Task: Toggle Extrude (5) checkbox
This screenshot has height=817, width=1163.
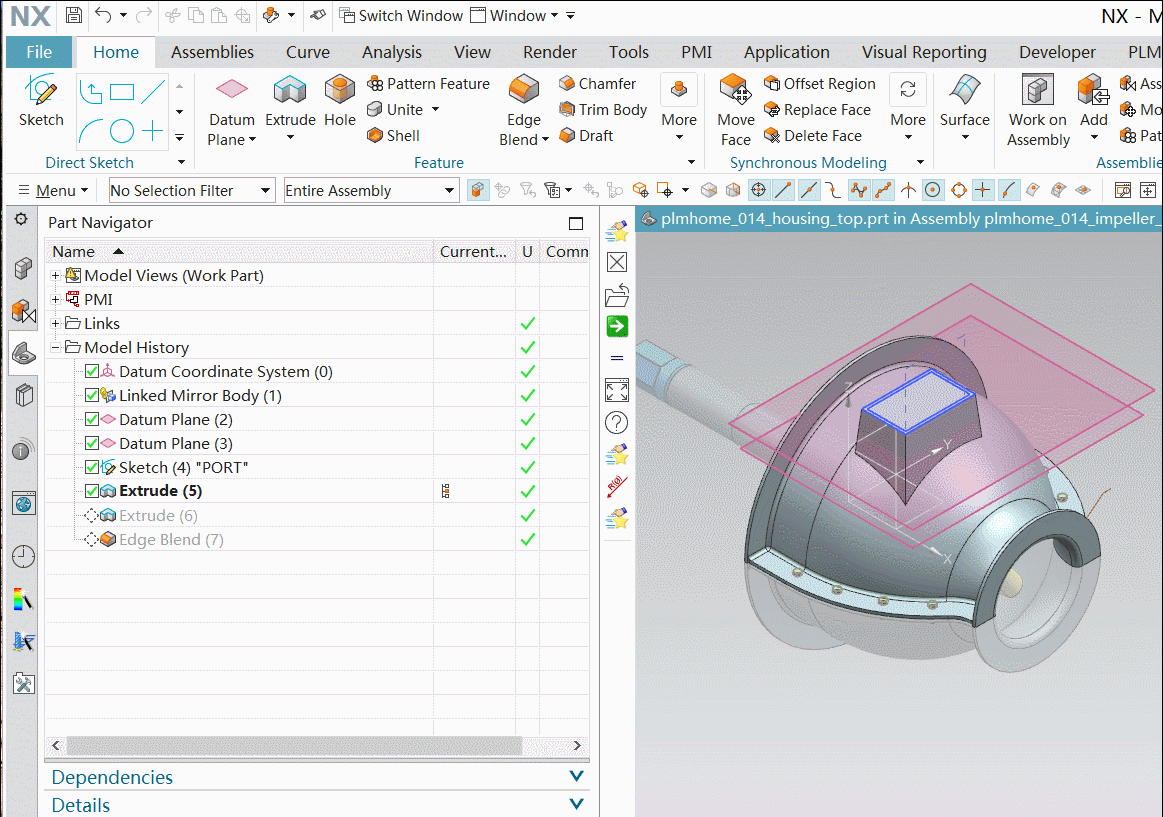Action: [x=92, y=491]
